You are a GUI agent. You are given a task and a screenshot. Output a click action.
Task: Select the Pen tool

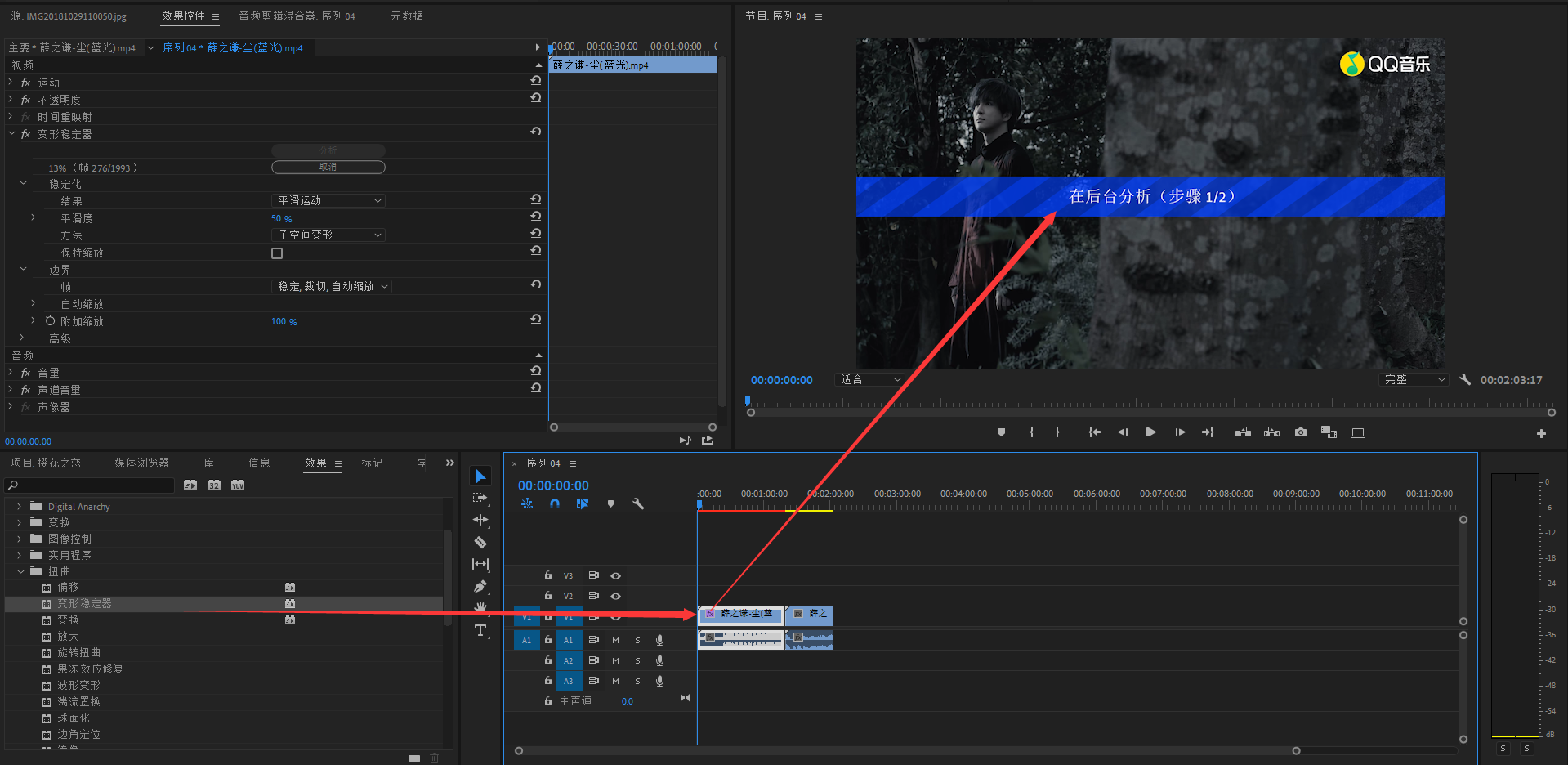(480, 586)
